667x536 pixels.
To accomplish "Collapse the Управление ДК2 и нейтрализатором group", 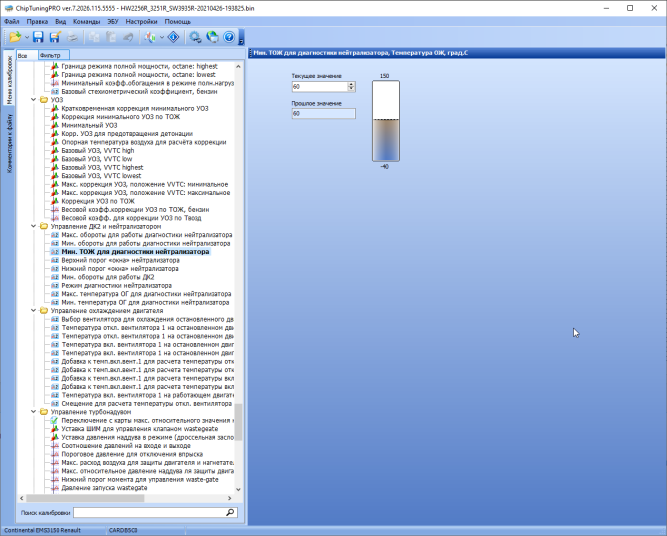I will 34,226.
